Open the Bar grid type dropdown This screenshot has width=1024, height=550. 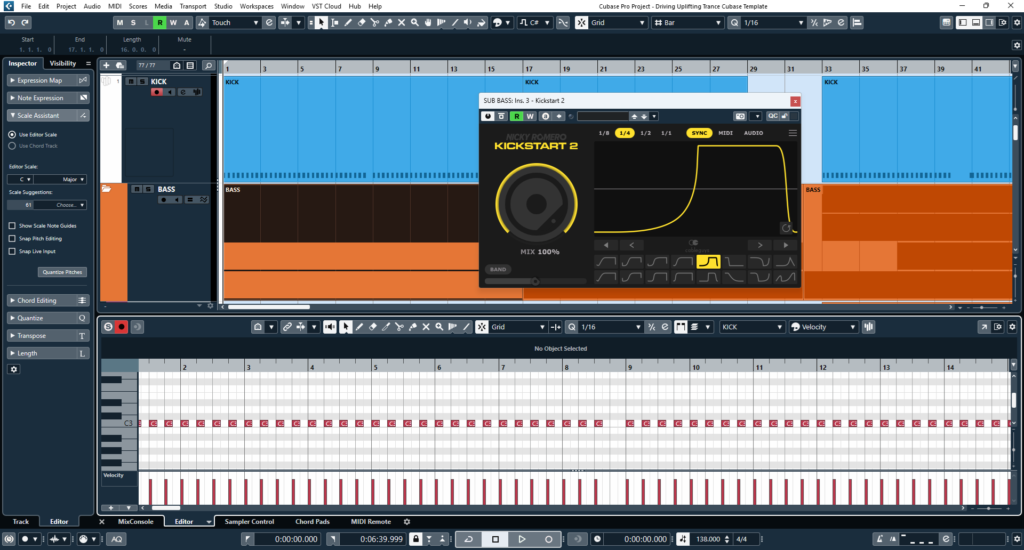[688, 23]
